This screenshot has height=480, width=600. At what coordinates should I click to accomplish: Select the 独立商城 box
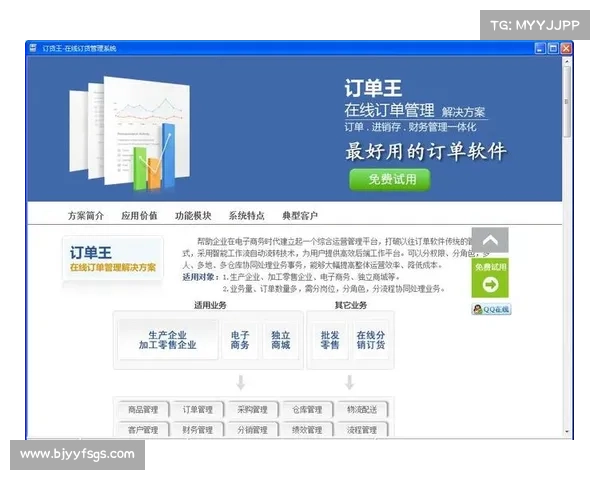click(280, 340)
